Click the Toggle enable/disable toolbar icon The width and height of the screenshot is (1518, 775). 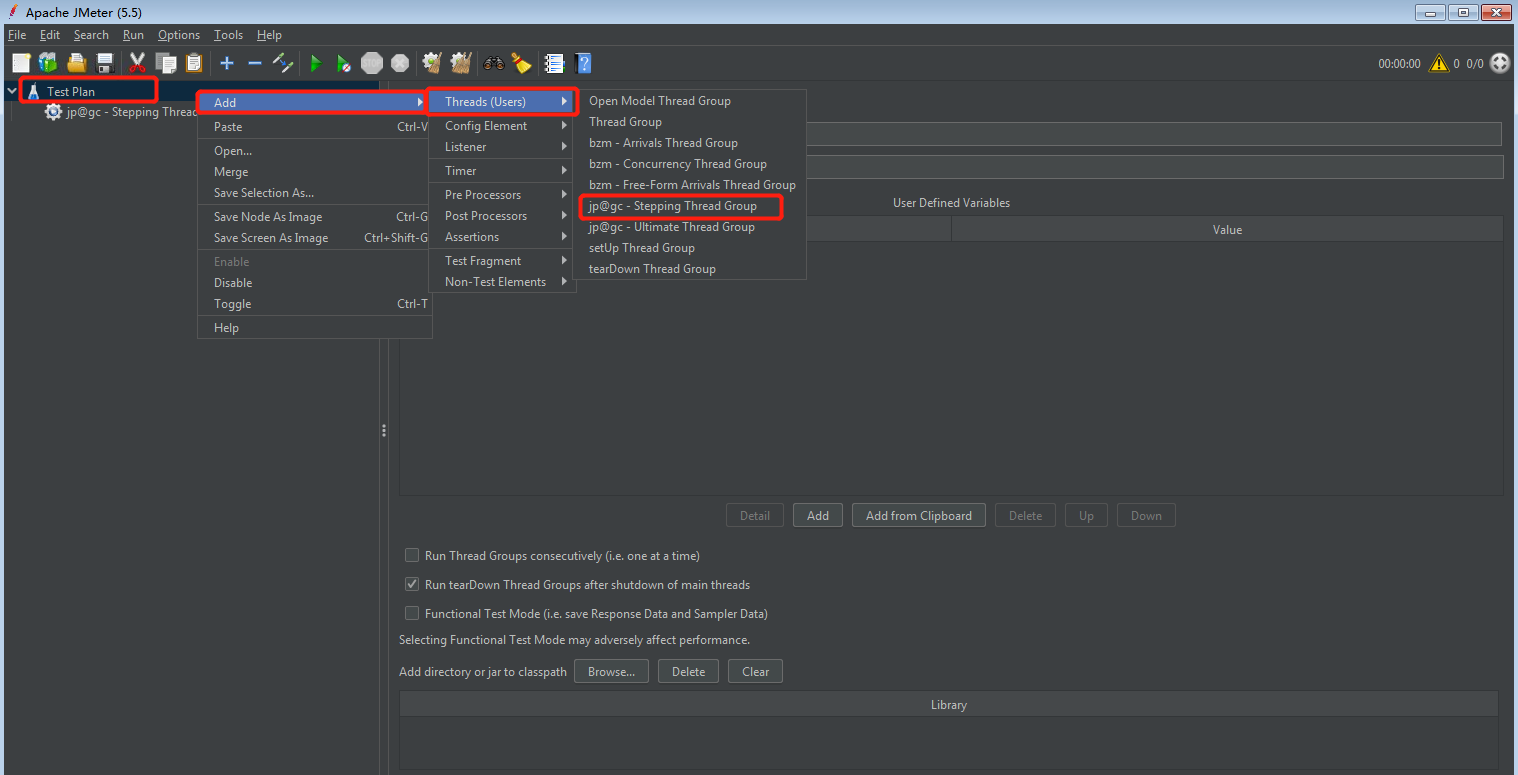tap(283, 63)
